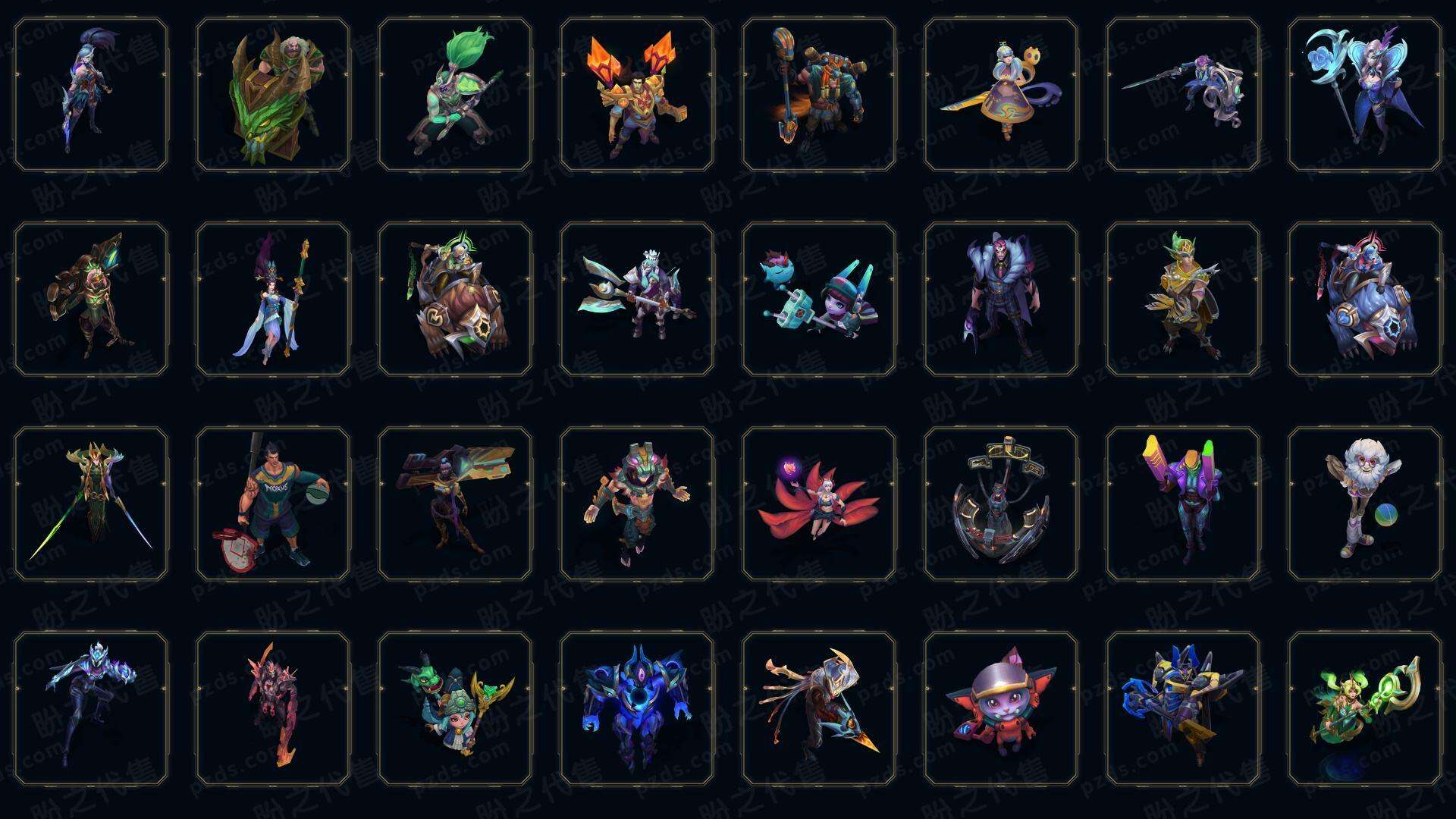Choose the white-haired Heimerdinger with ball skin

1365,504
